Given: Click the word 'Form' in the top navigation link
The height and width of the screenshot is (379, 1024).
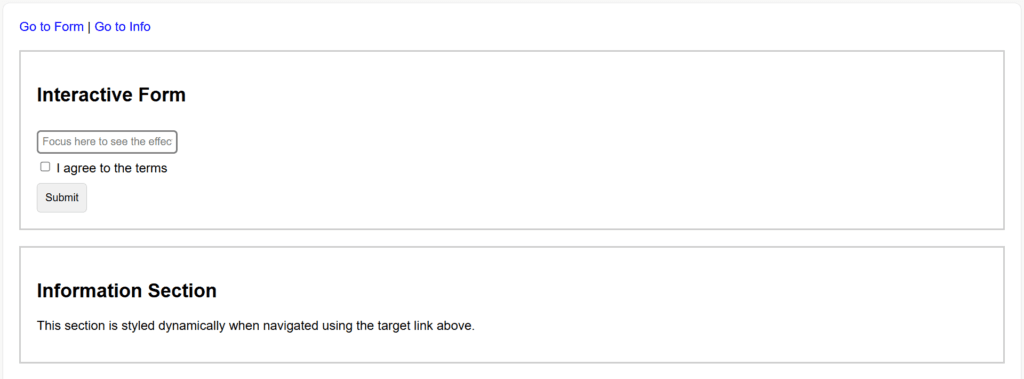Looking at the screenshot, I should [x=69, y=27].
